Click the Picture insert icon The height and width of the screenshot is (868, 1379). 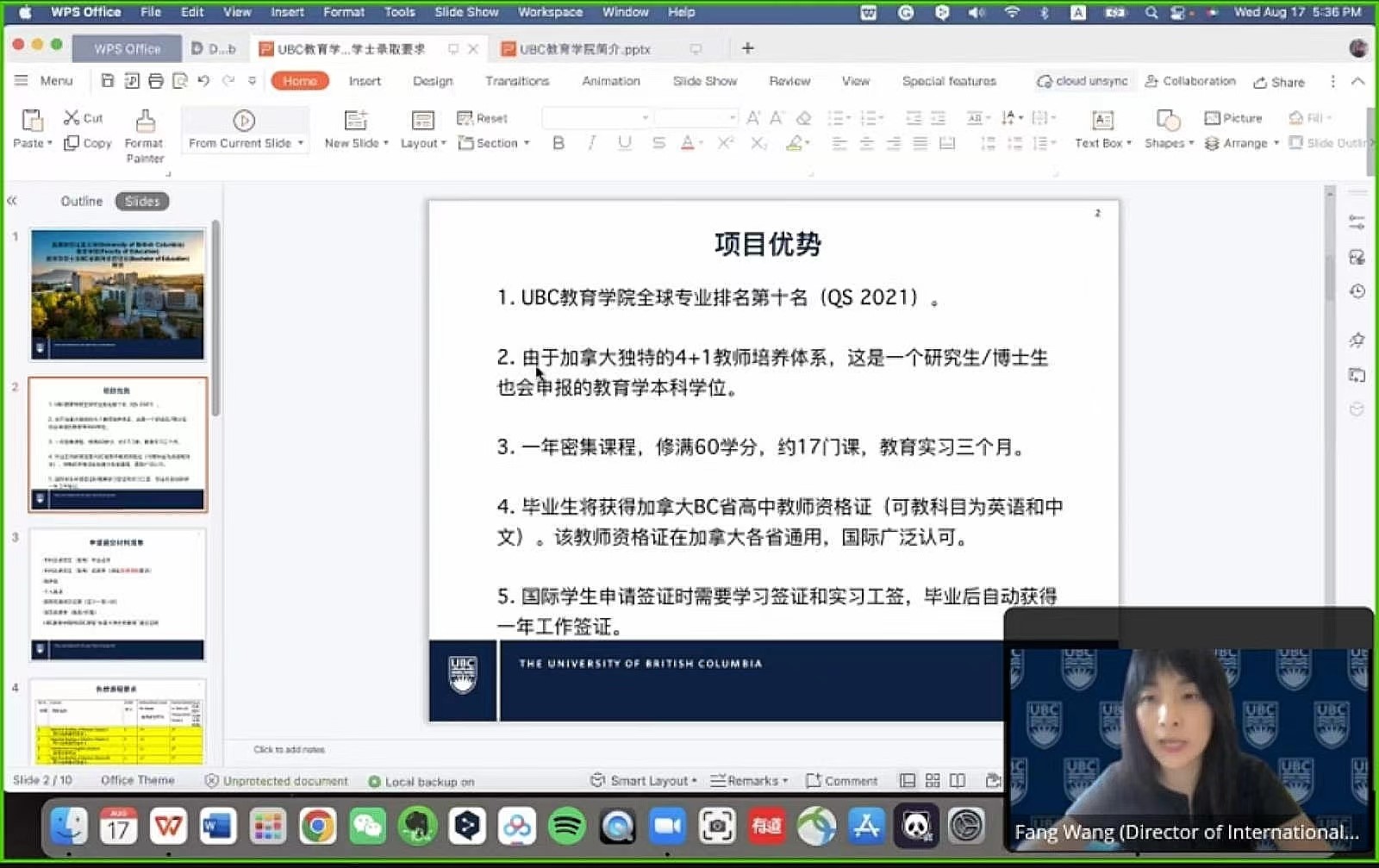pos(1232,118)
